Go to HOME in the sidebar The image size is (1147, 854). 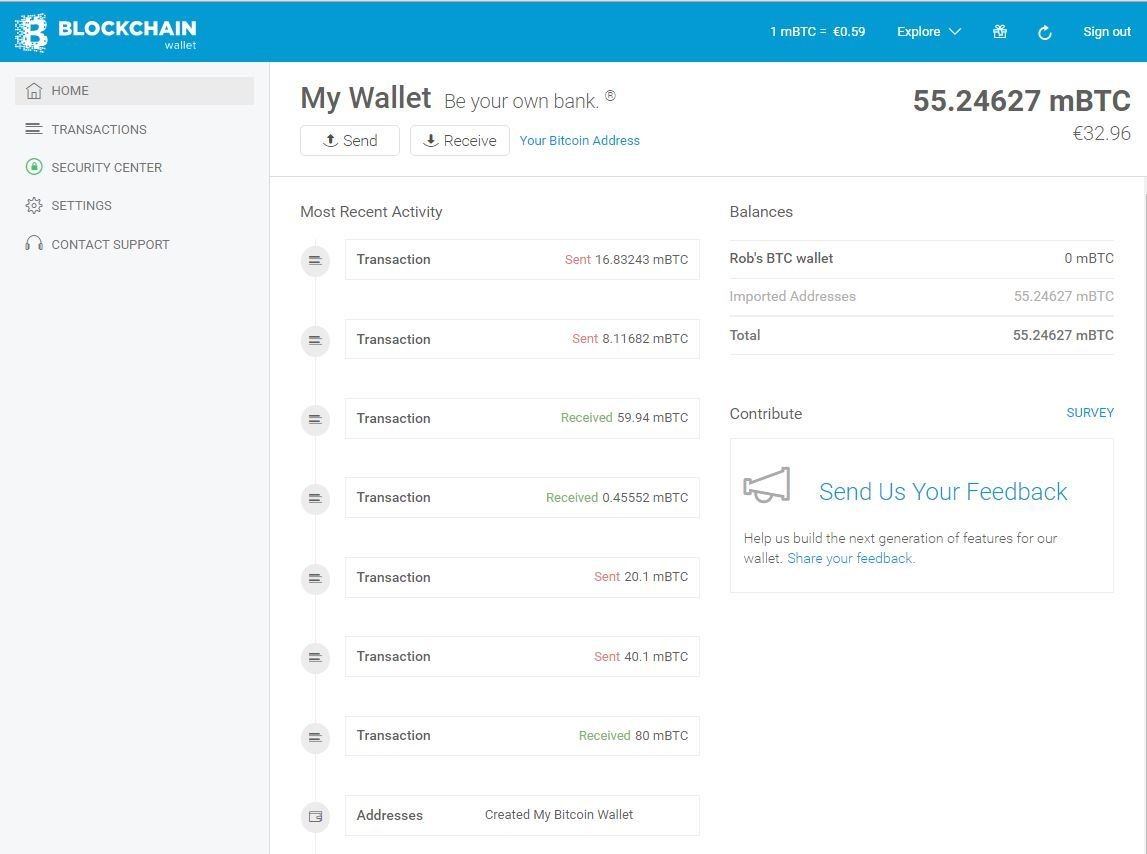(x=135, y=91)
